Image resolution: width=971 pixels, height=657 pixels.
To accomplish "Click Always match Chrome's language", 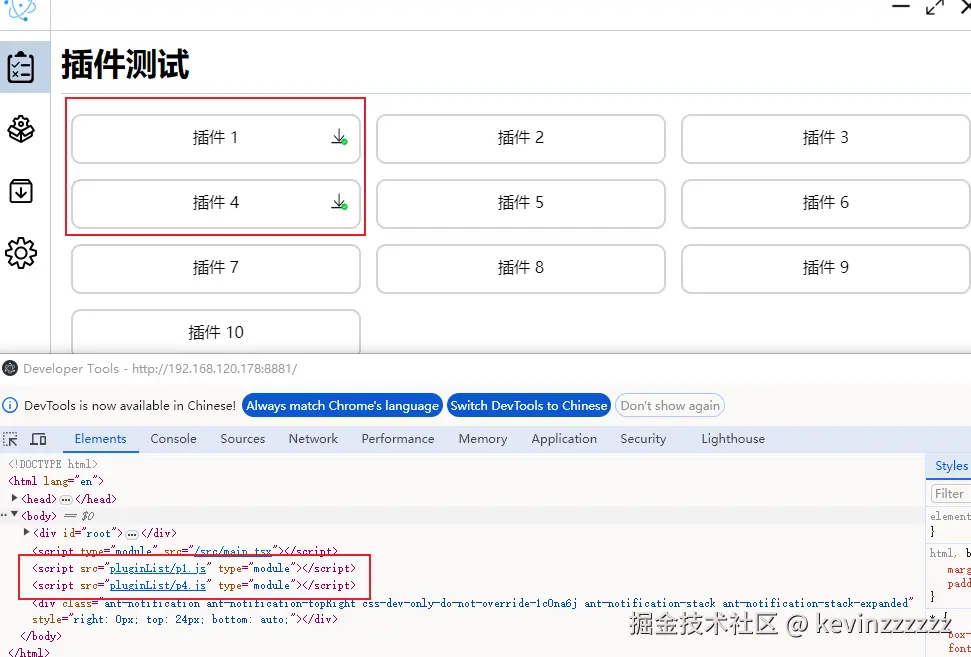I will [342, 406].
